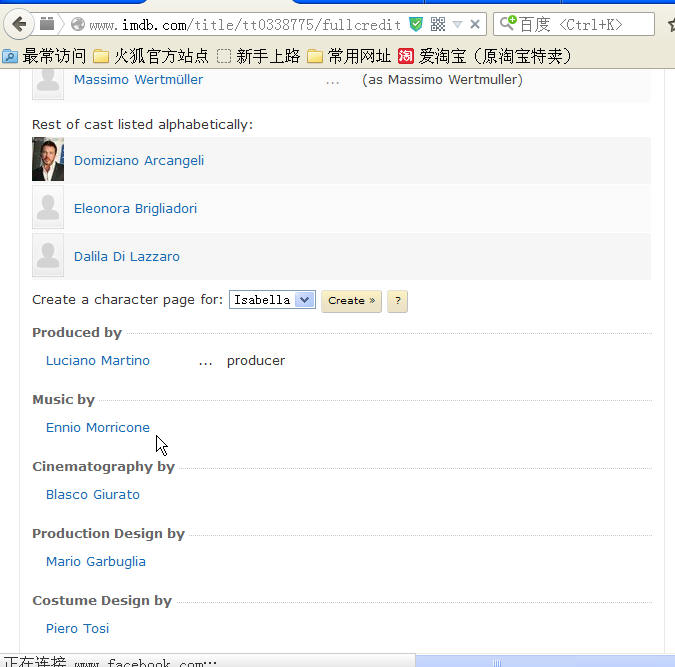Open Massimo Wertmüller's profile link

(x=138, y=80)
